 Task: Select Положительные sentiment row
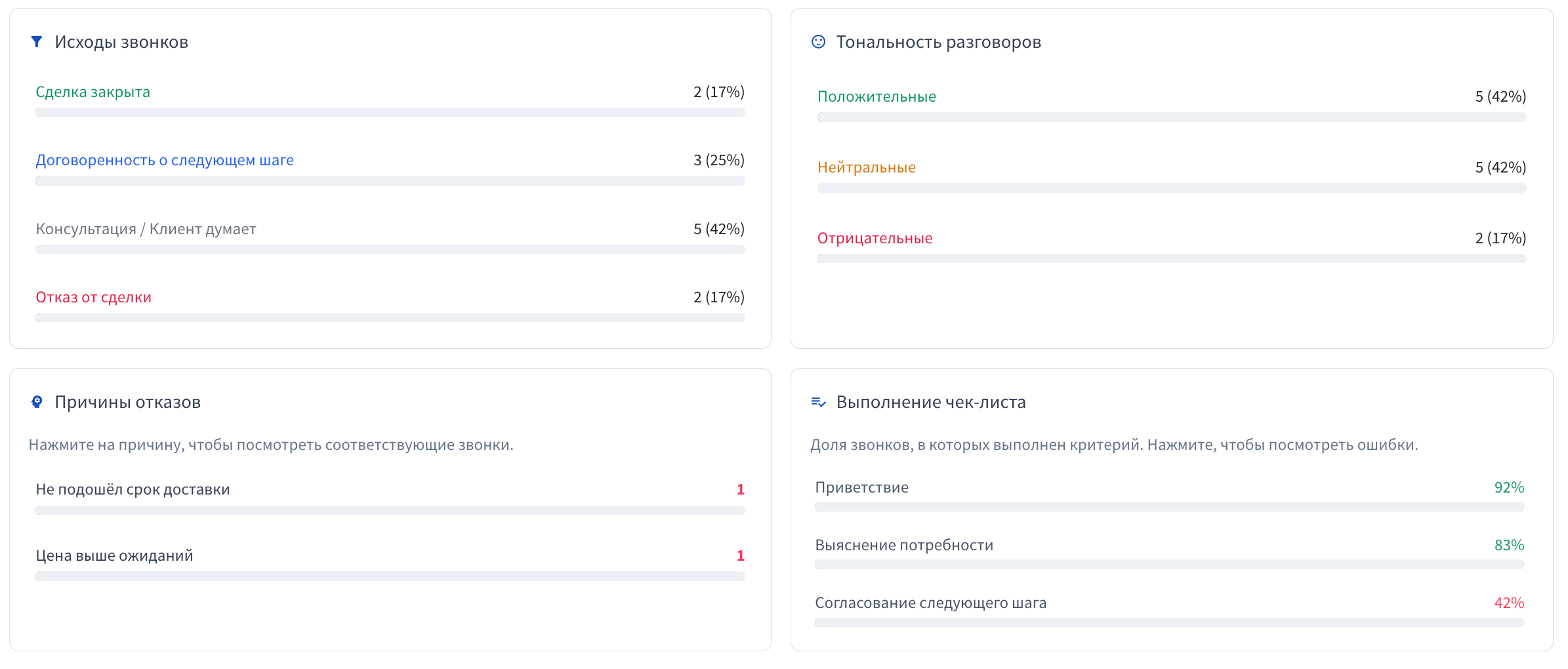pyautogui.click(x=1172, y=105)
